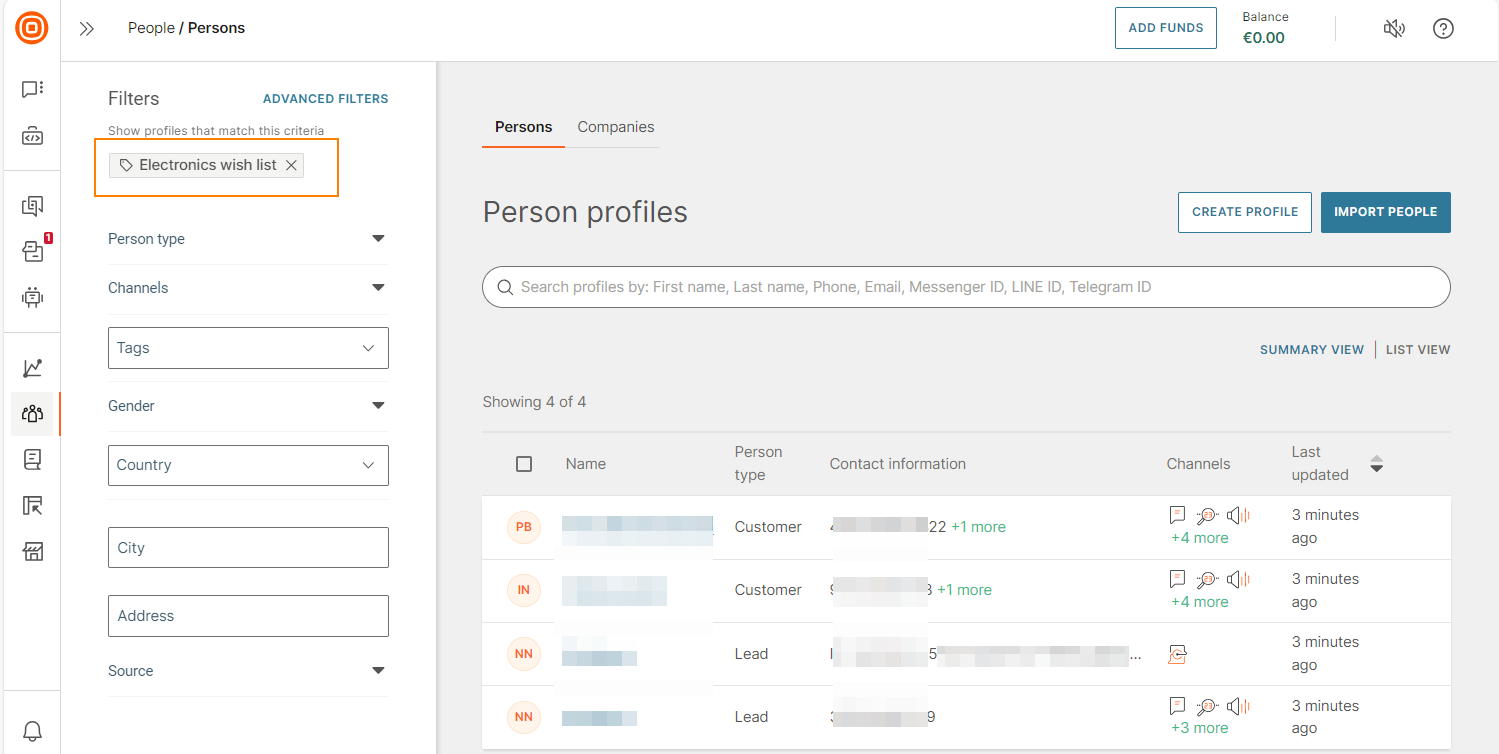Focus the search profiles input field
This screenshot has height=754, width=1499.
966,287
